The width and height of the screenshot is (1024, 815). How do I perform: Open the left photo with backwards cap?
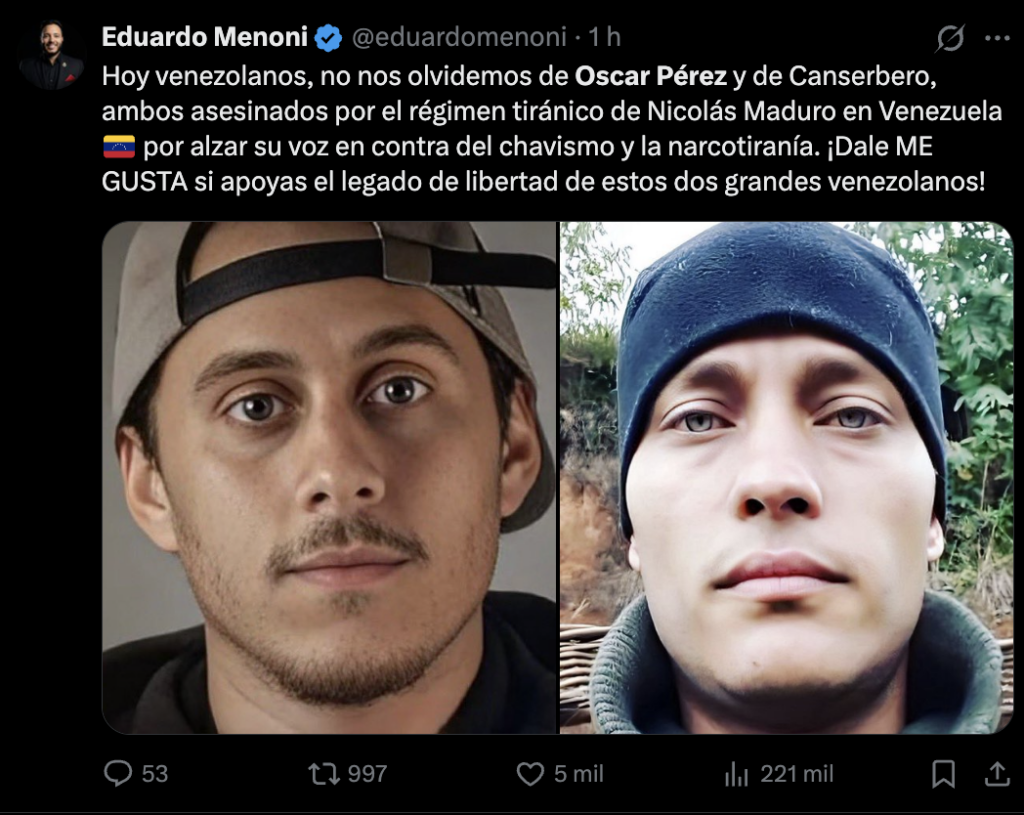[329, 477]
